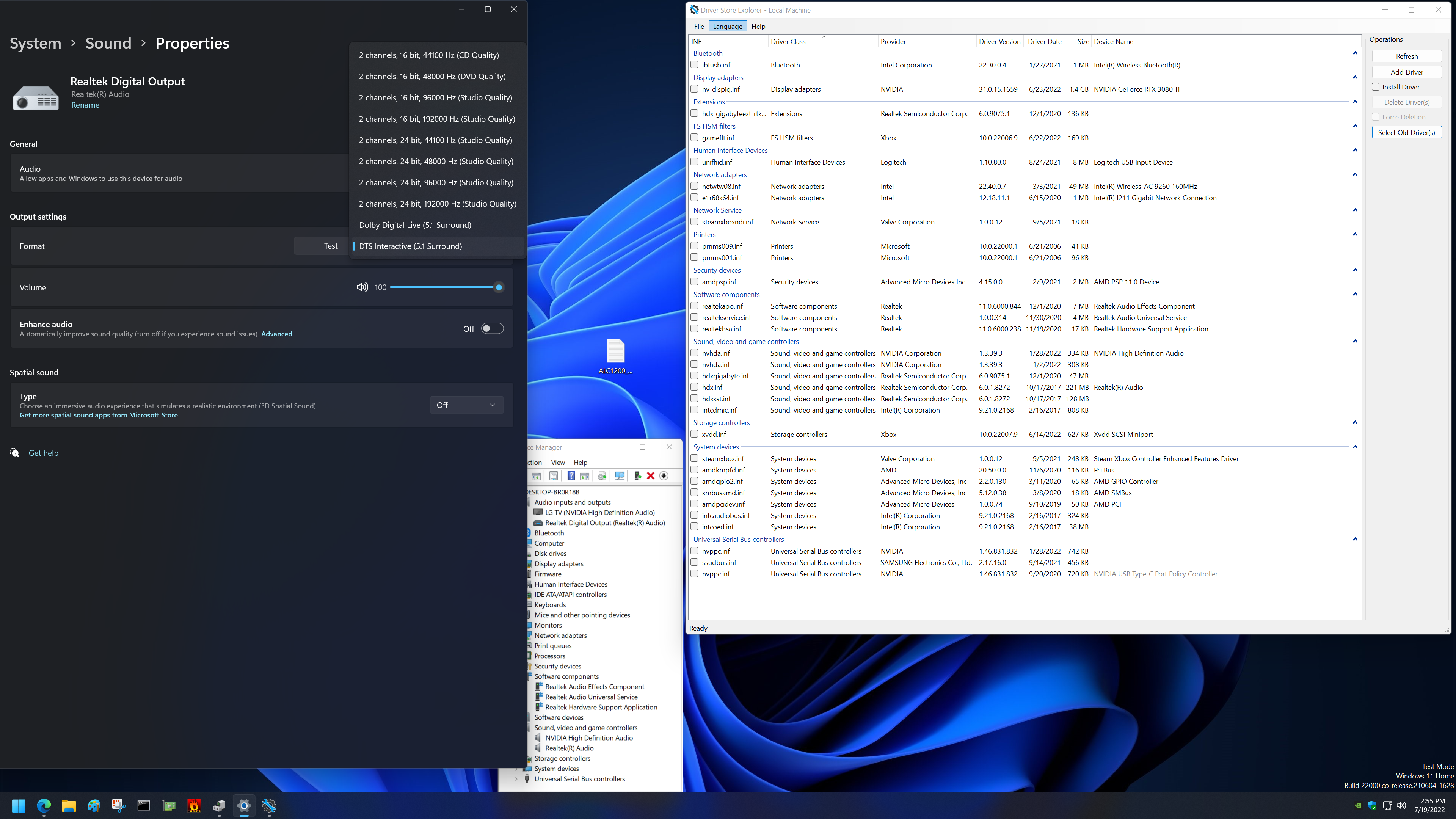The height and width of the screenshot is (819, 1456).
Task: Open Microsoft Edge from the taskbar
Action: coord(44,805)
